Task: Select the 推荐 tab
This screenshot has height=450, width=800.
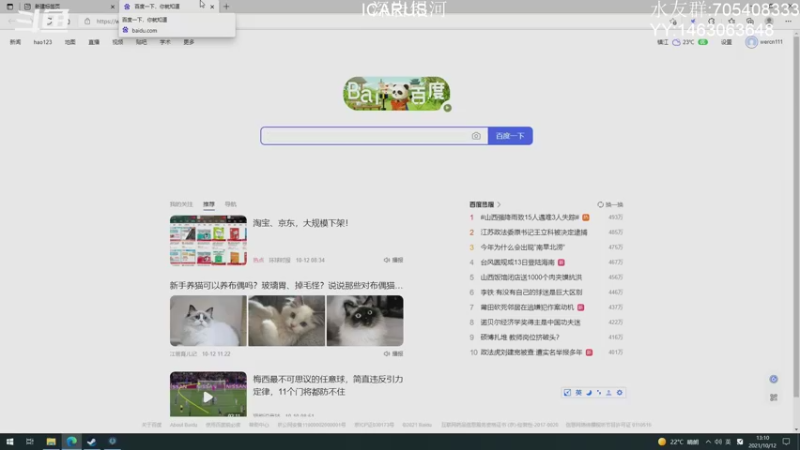Action: (x=209, y=204)
